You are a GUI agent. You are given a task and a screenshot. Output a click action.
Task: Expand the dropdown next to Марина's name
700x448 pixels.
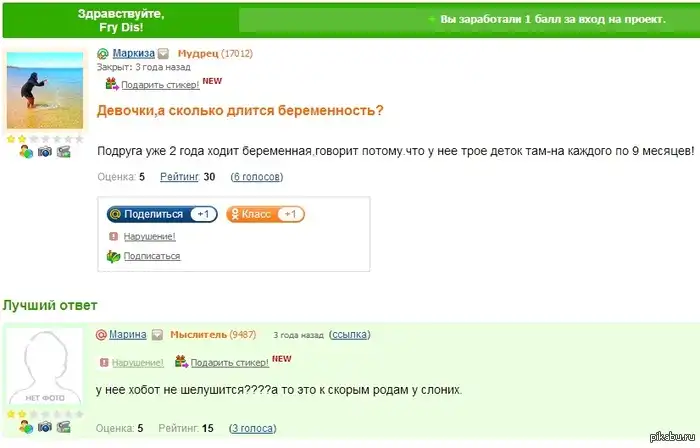click(157, 334)
